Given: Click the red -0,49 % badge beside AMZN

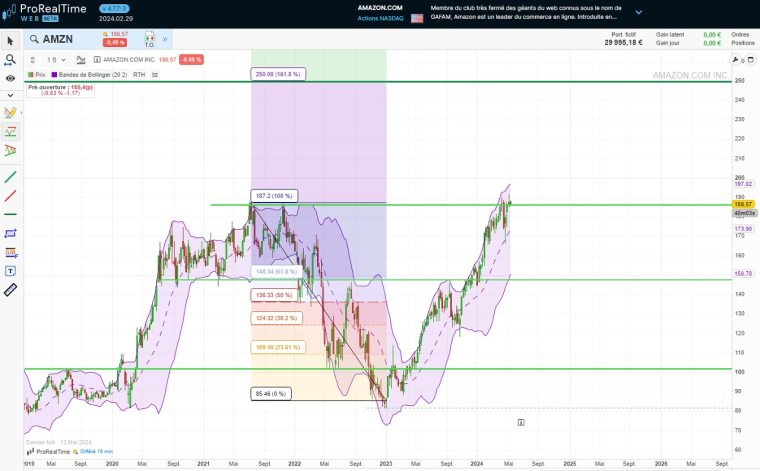Looking at the screenshot, I should (x=115, y=43).
